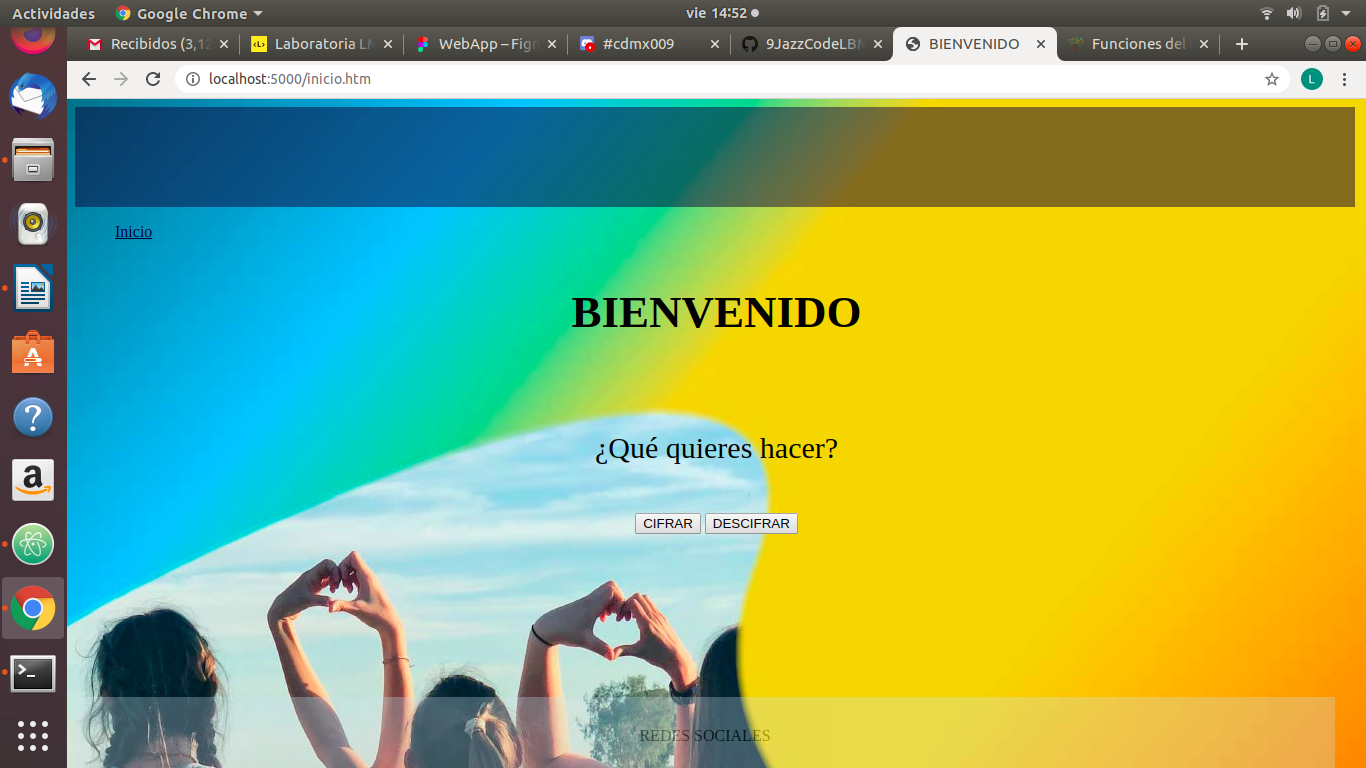
Task: Bookmark this page with the star icon
Action: click(1272, 79)
